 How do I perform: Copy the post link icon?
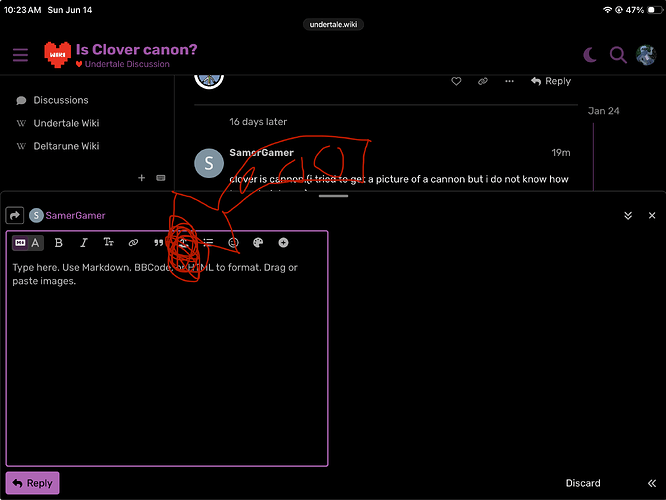[483, 81]
